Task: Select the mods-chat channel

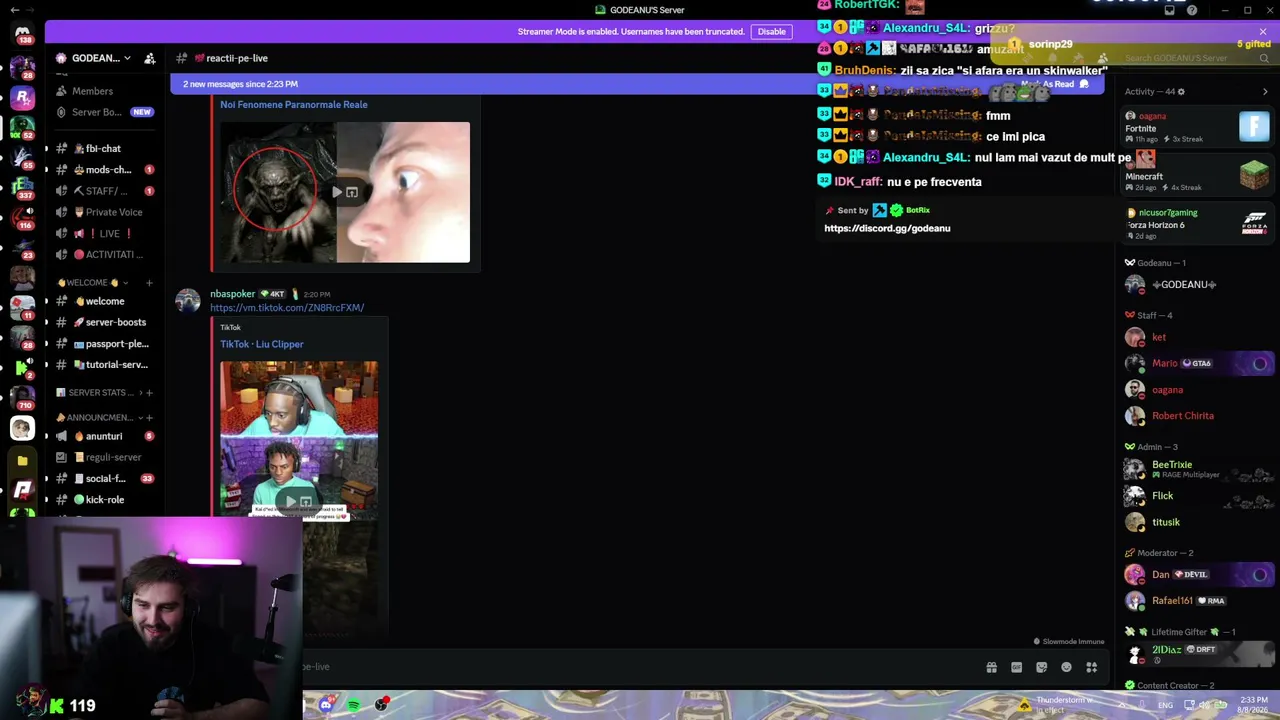Action: tap(105, 170)
